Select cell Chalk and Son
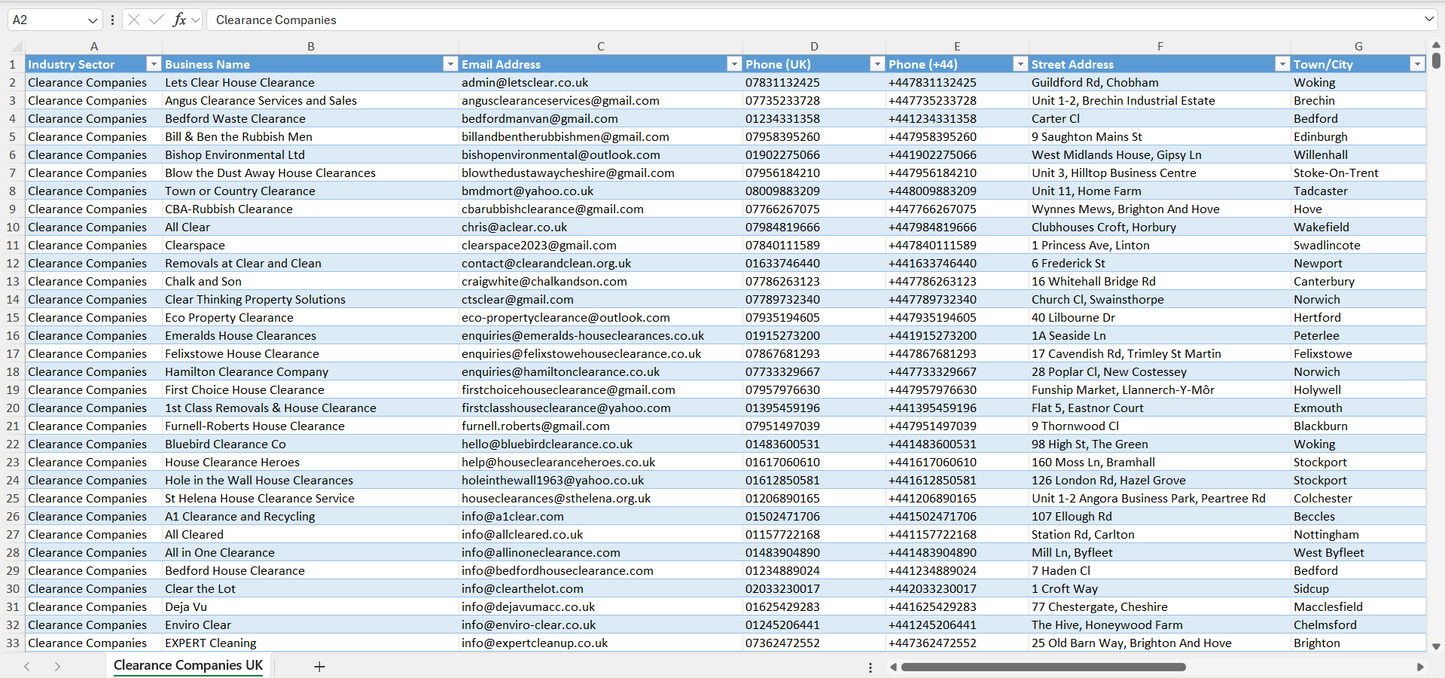The height and width of the screenshot is (678, 1445). coord(311,282)
